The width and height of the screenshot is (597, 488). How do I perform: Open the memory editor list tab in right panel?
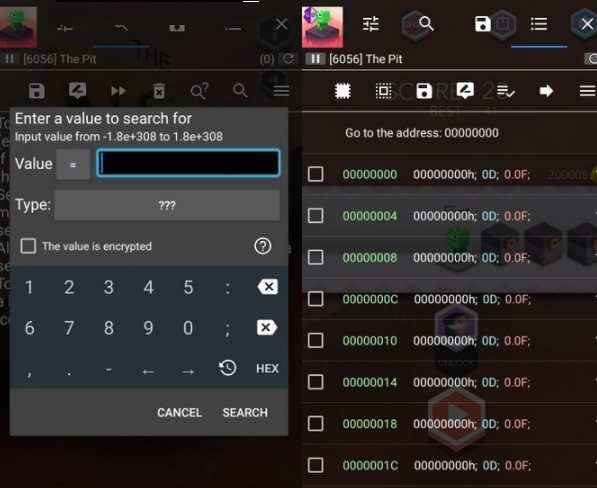coord(539,24)
